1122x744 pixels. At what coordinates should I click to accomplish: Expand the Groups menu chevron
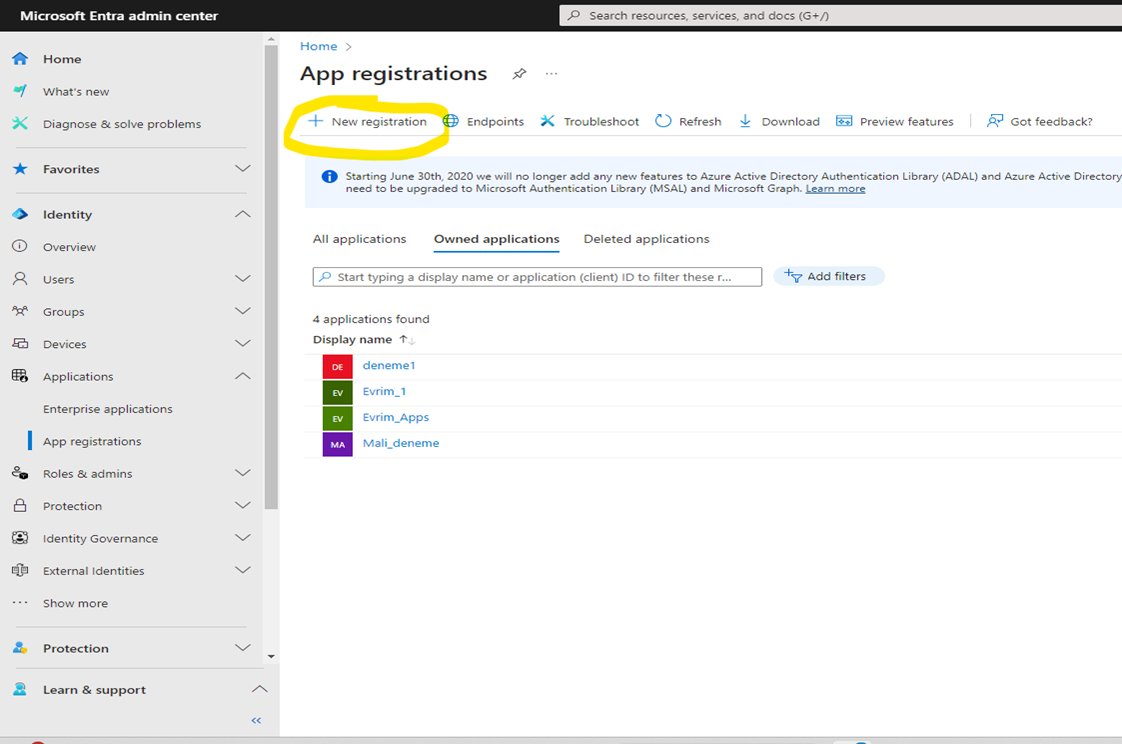(243, 311)
